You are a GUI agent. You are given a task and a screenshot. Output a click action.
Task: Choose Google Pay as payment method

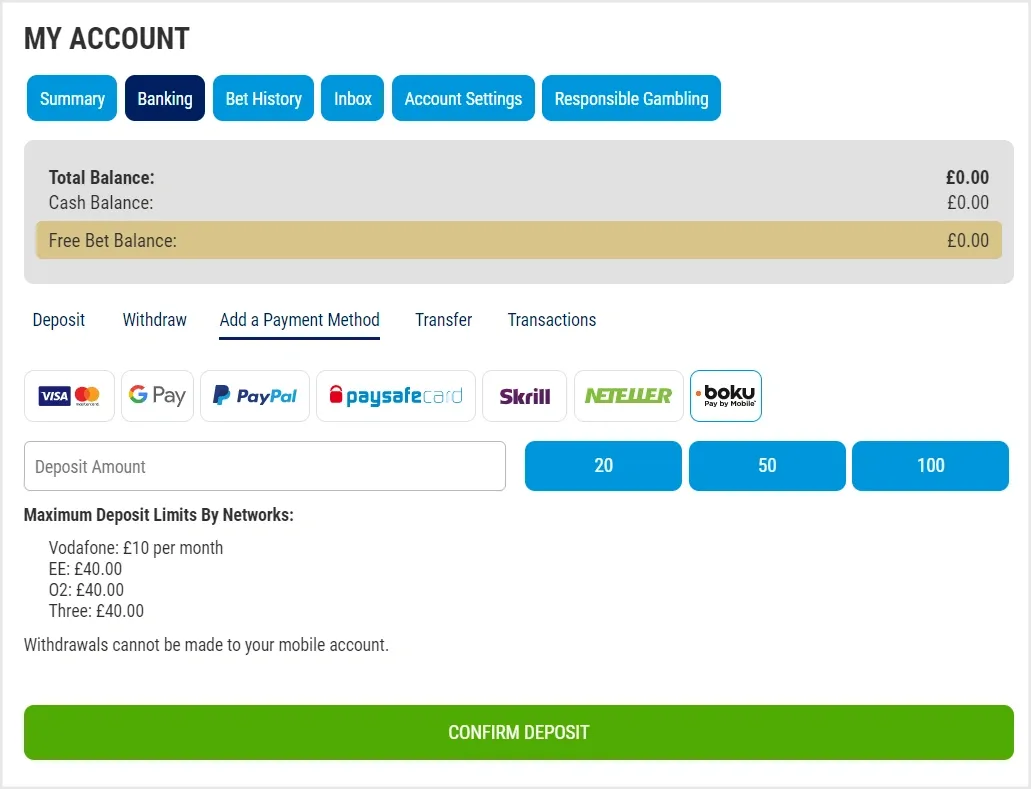point(157,395)
